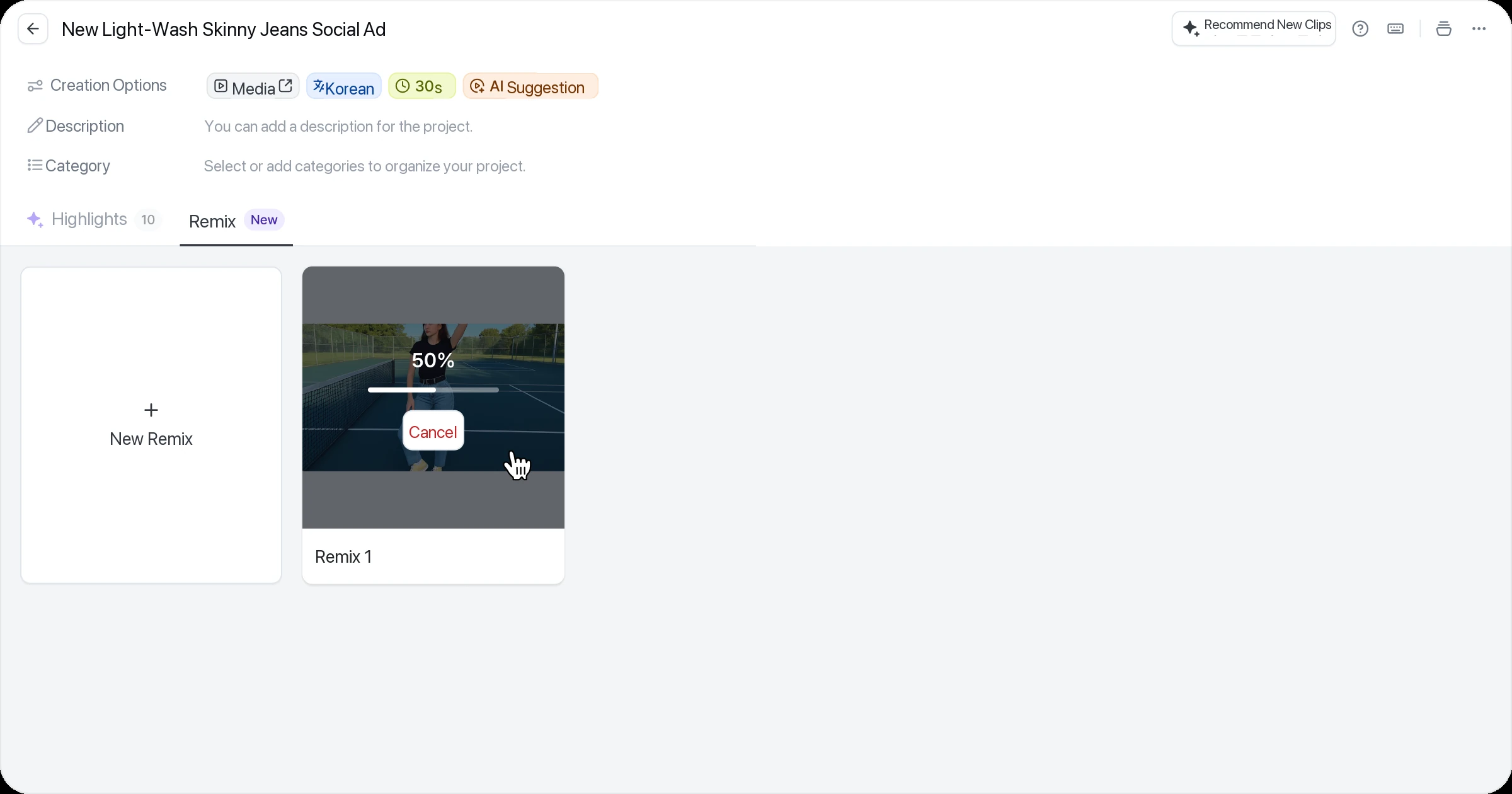The width and height of the screenshot is (1512, 794).
Task: Click the Recommend New Clips button
Action: tap(1254, 28)
